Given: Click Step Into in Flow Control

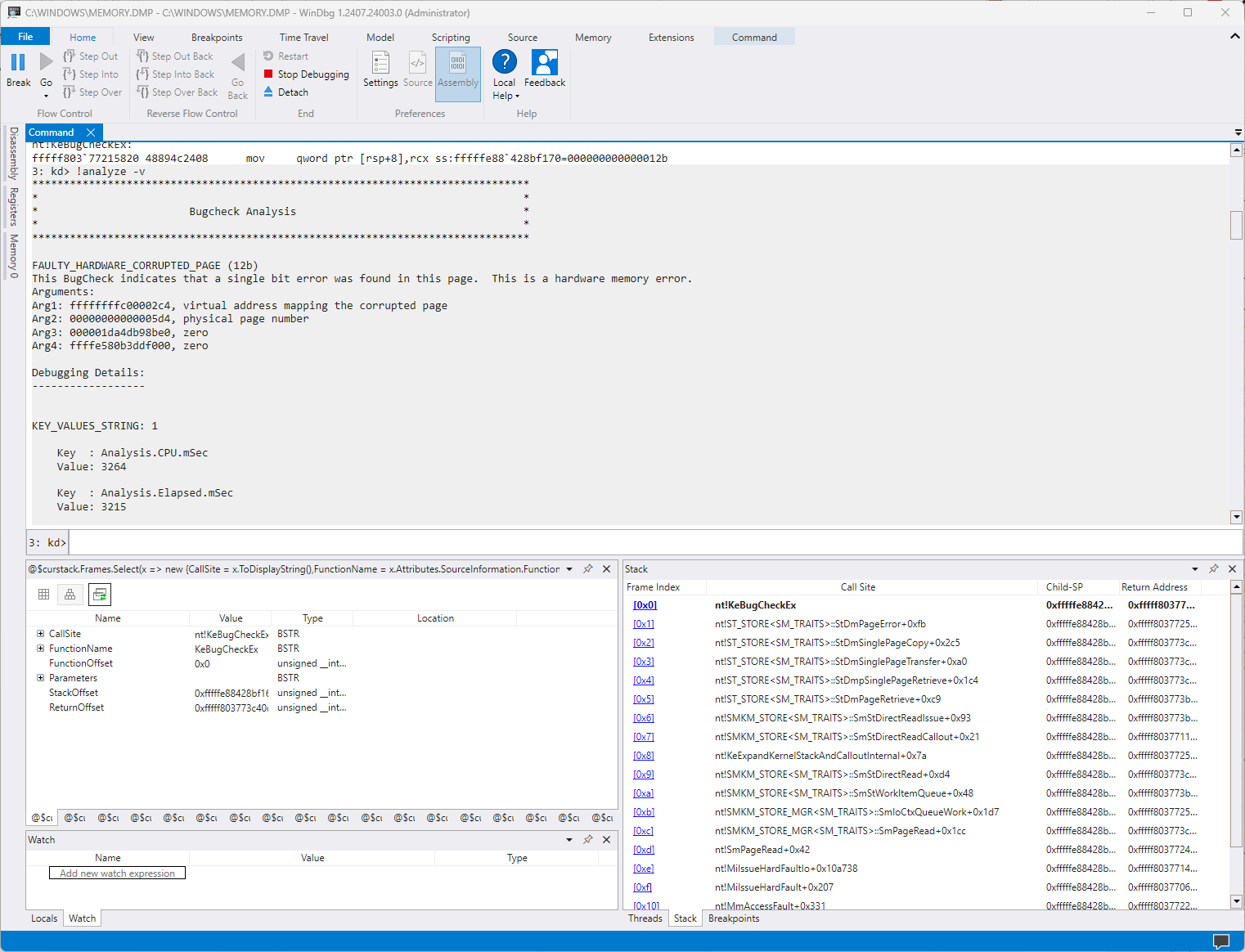Looking at the screenshot, I should coord(91,74).
